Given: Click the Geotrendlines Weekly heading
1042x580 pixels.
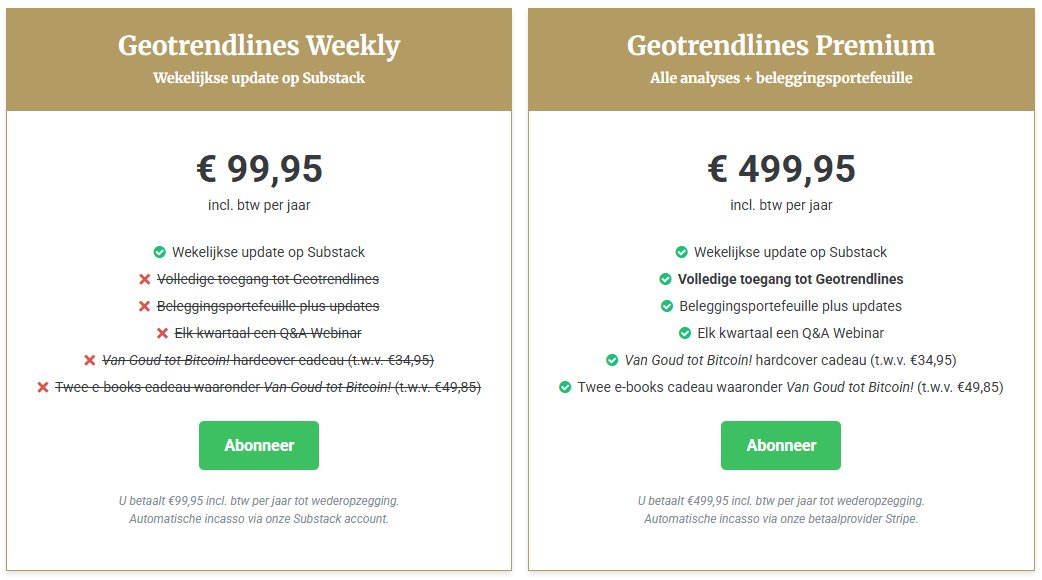Looking at the screenshot, I should point(259,46).
